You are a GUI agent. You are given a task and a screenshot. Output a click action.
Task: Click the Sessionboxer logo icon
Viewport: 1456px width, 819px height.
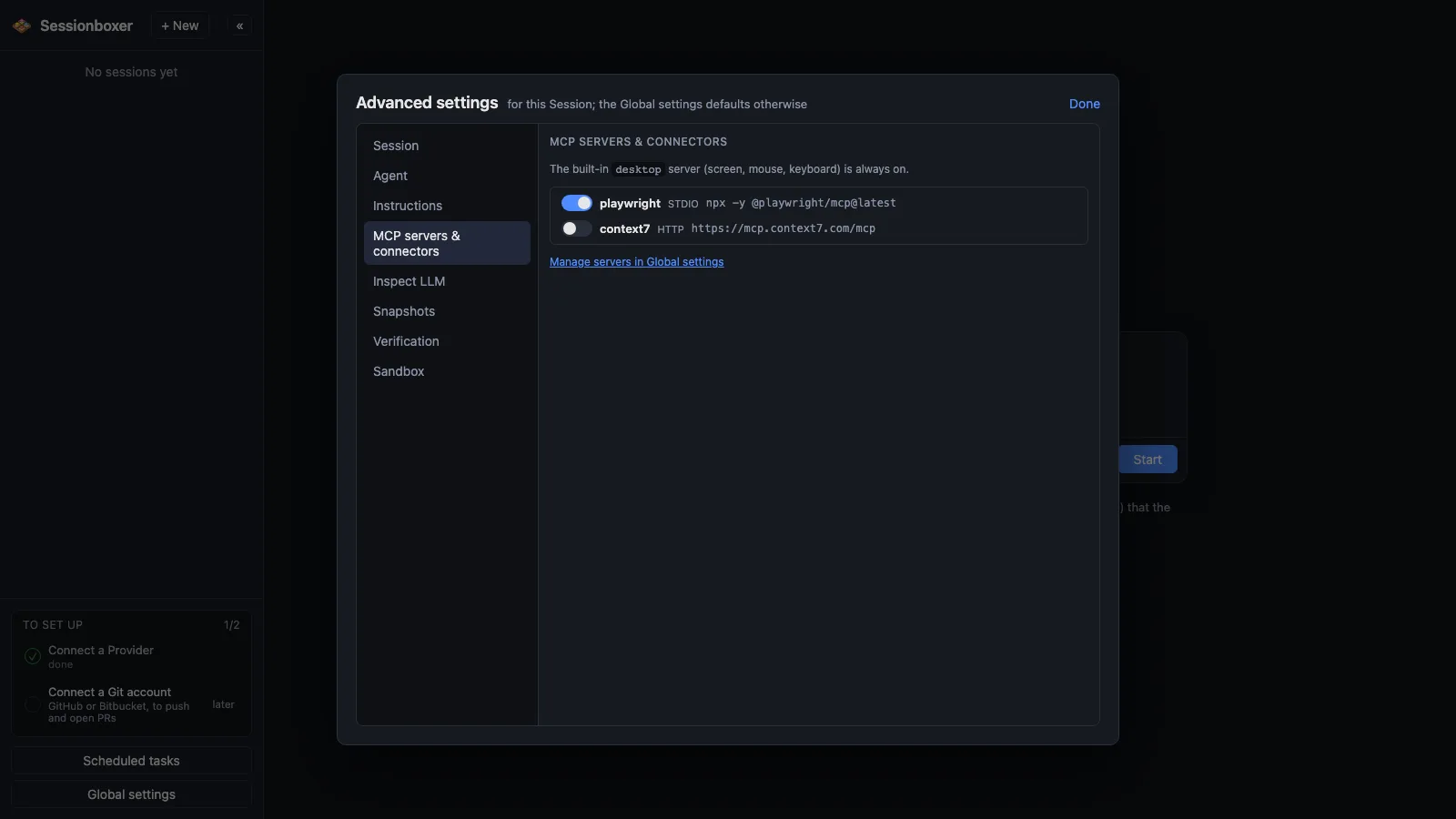[22, 25]
